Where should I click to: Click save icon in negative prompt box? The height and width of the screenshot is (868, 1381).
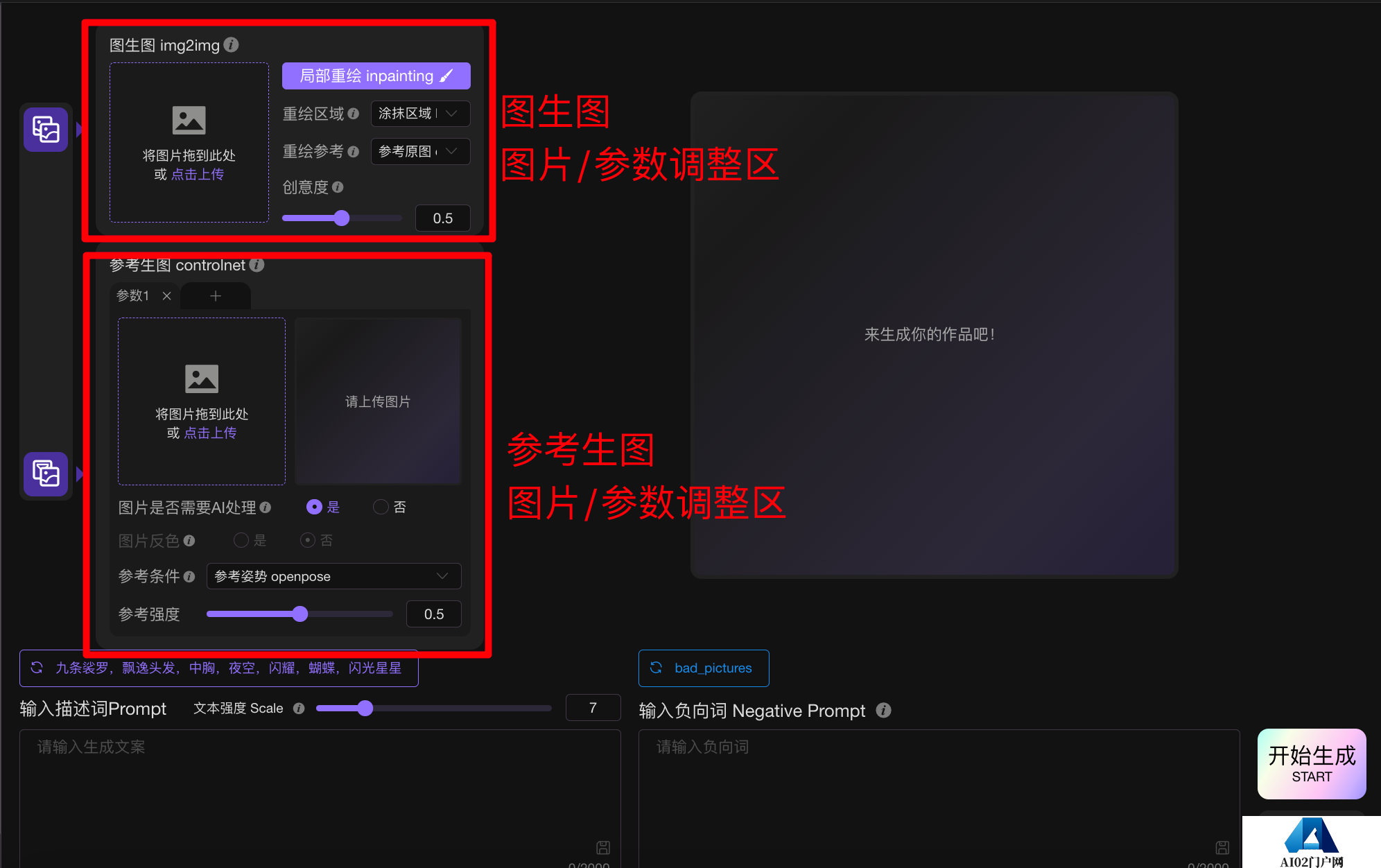(1222, 847)
